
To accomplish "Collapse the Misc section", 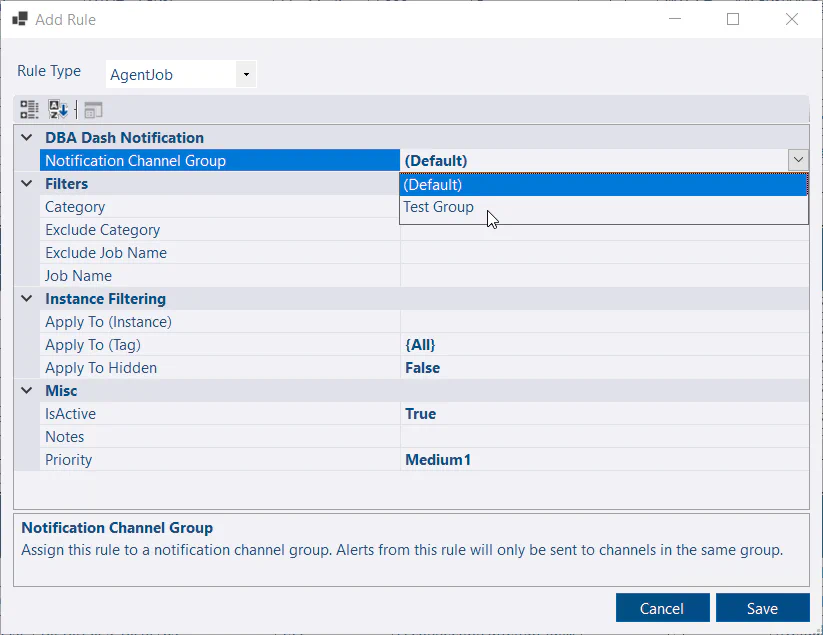I will click(x=26, y=391).
